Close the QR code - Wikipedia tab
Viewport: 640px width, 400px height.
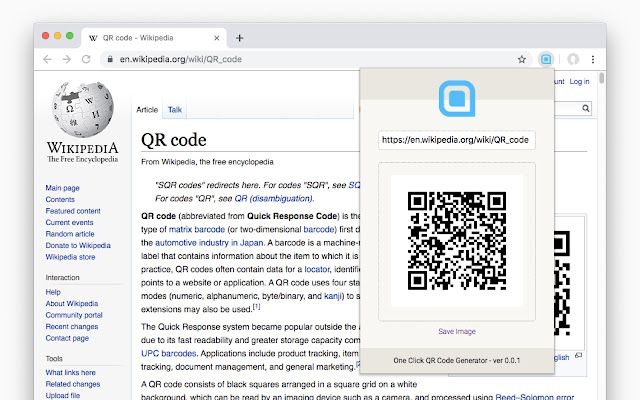coord(217,38)
